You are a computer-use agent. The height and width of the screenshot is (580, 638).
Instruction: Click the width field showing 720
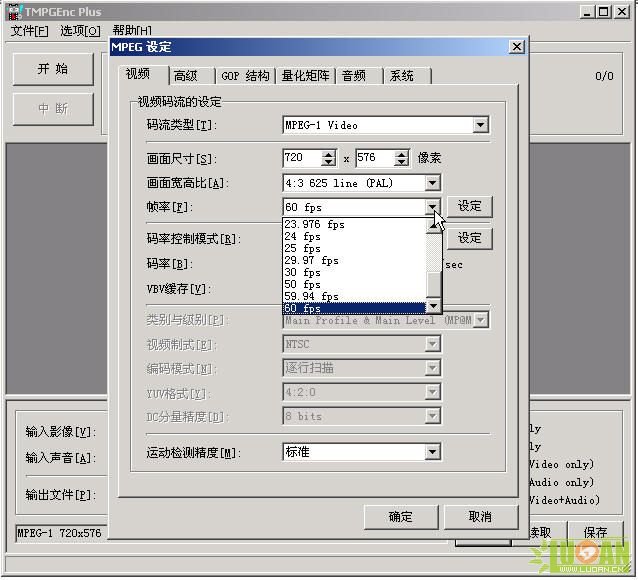[303, 158]
